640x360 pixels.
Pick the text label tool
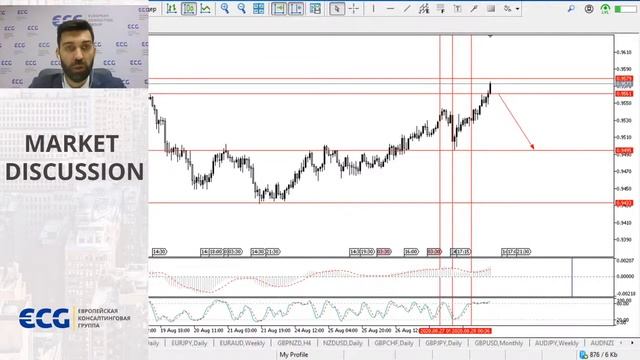click(x=474, y=8)
